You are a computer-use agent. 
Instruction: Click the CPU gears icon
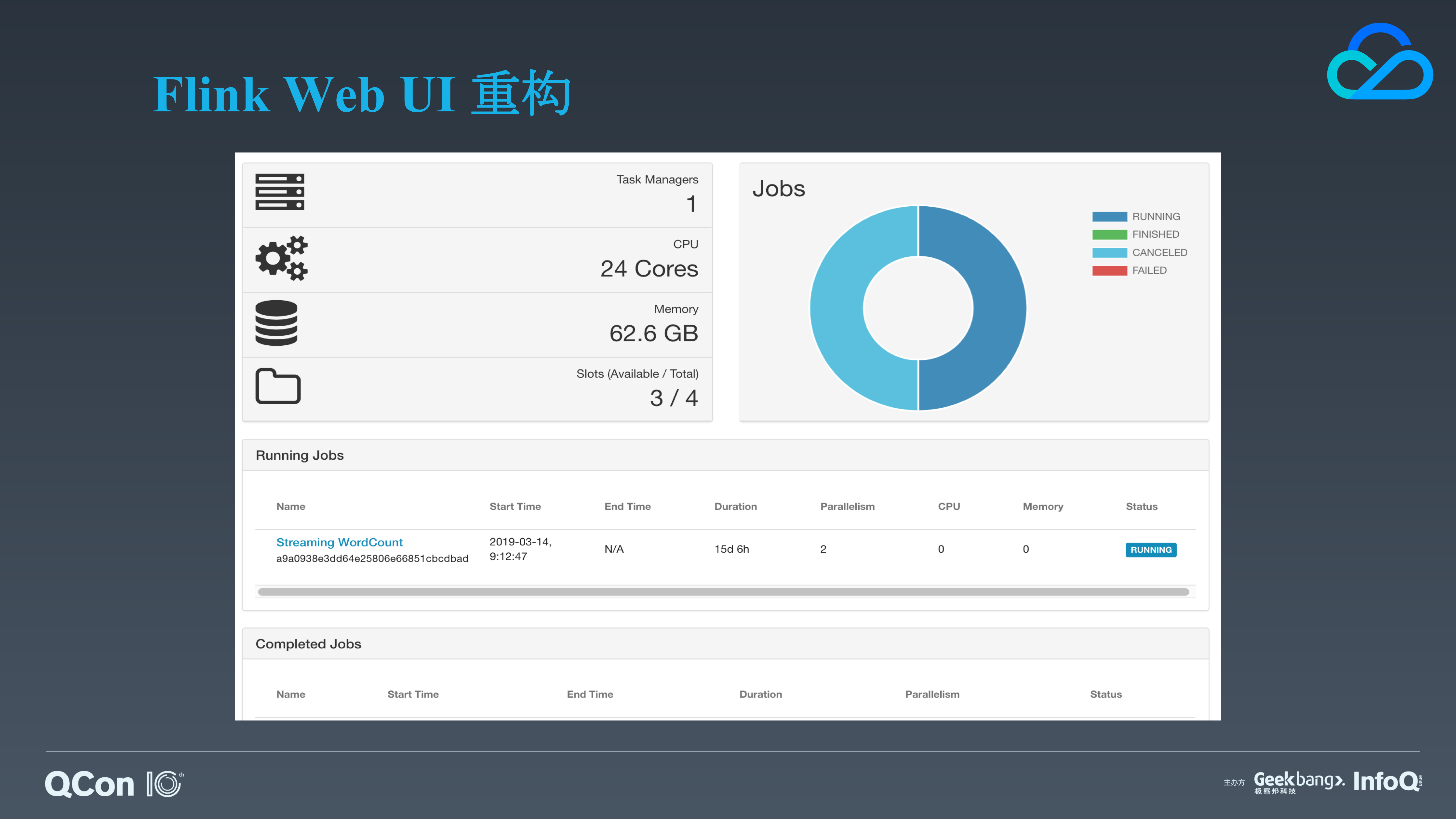[281, 258]
